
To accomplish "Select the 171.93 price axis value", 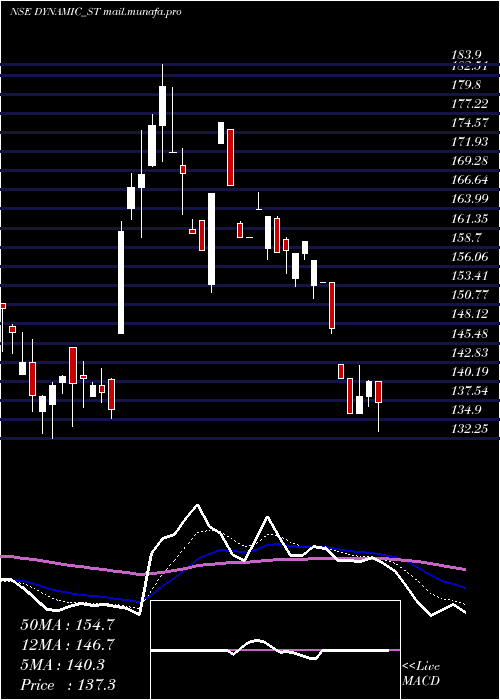I will point(470,142).
